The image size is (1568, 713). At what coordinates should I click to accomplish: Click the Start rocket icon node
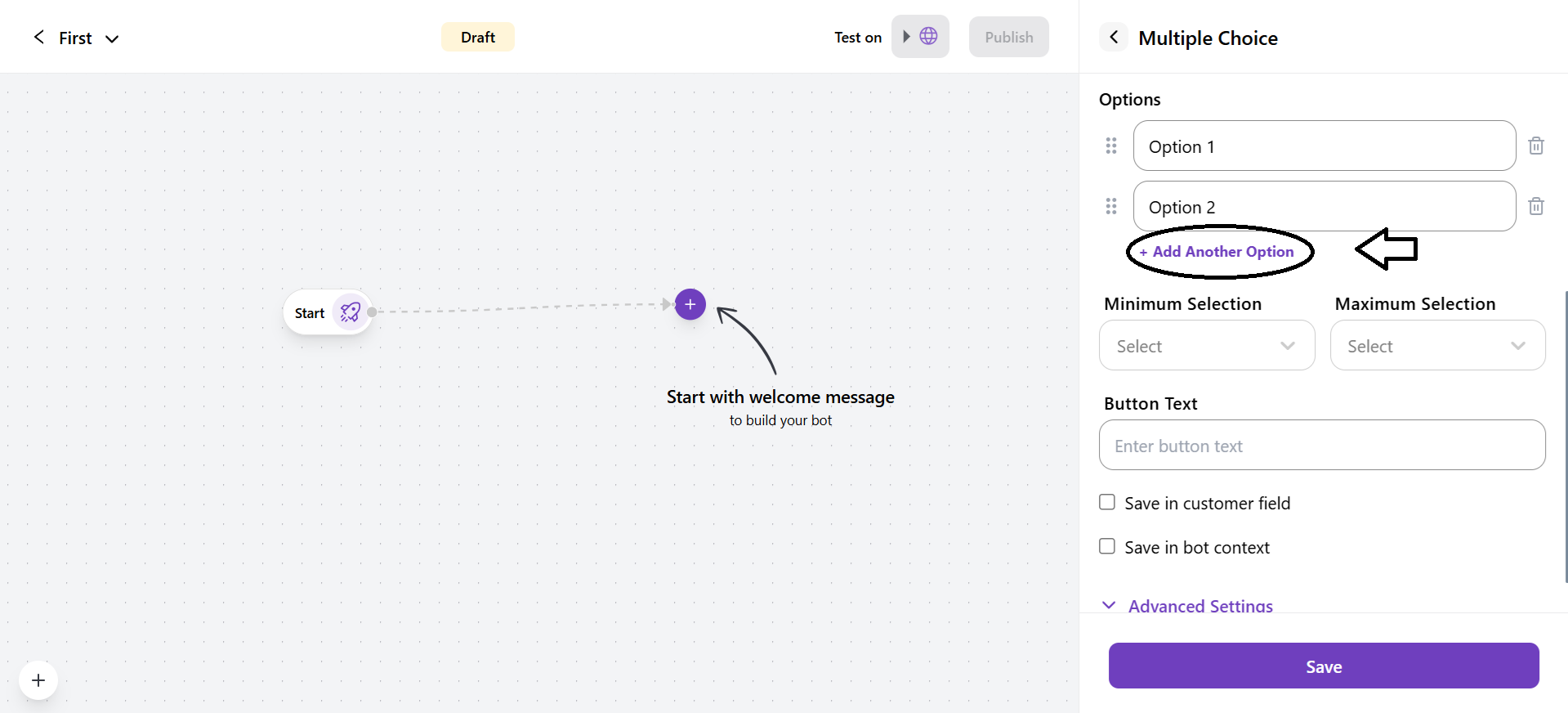pyautogui.click(x=350, y=312)
